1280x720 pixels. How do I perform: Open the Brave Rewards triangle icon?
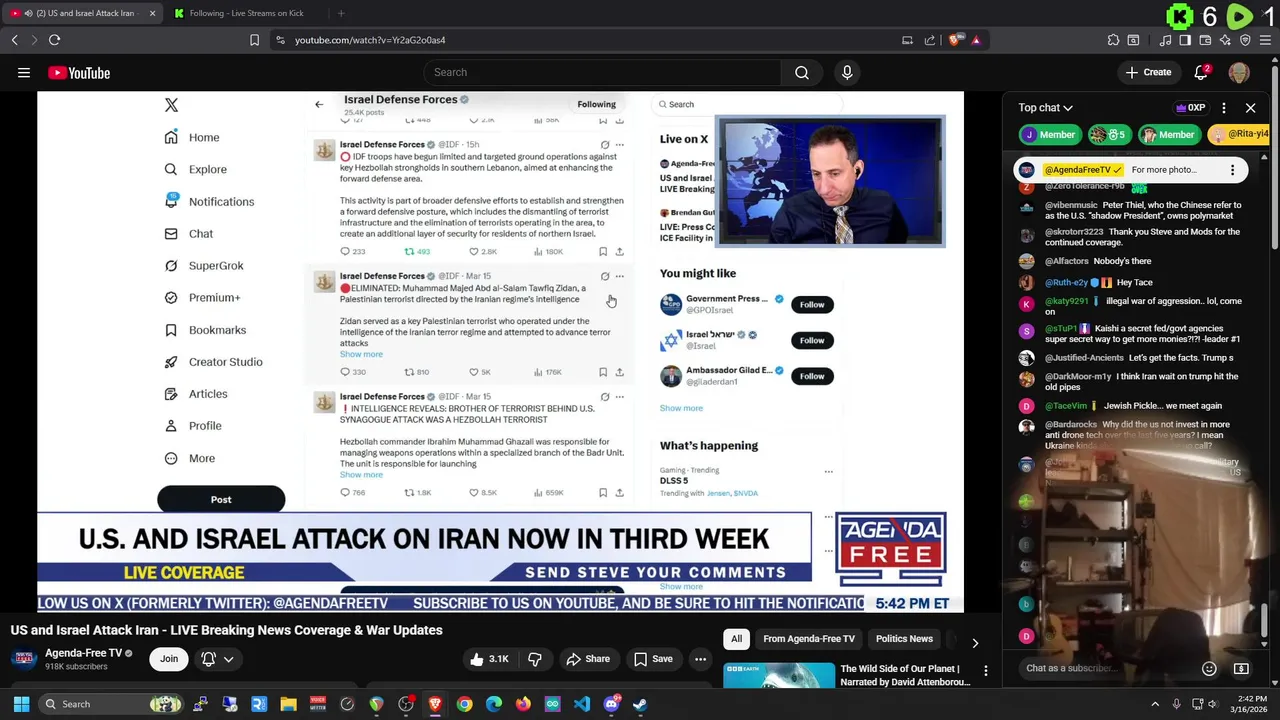[x=976, y=40]
